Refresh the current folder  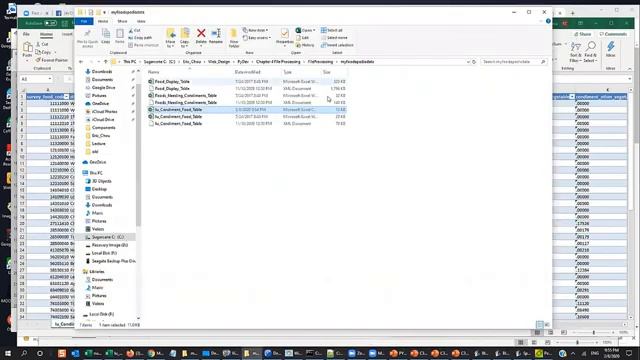[474, 62]
